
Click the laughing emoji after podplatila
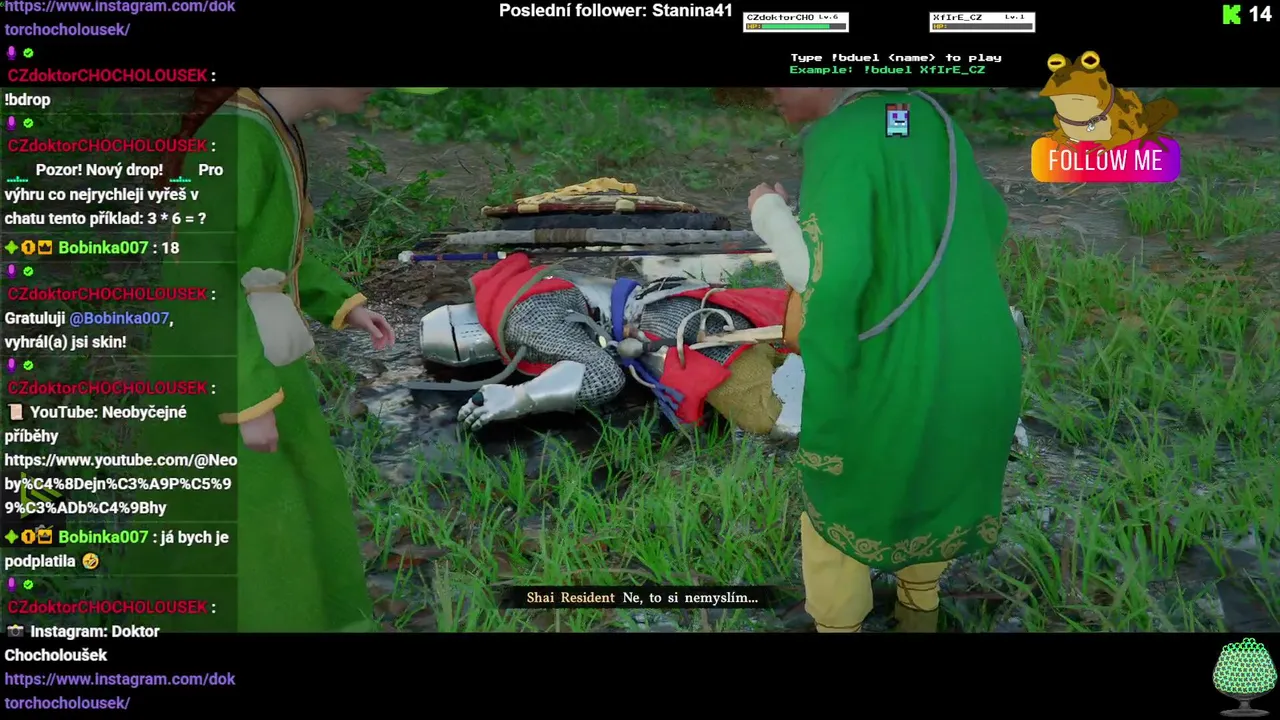click(91, 562)
